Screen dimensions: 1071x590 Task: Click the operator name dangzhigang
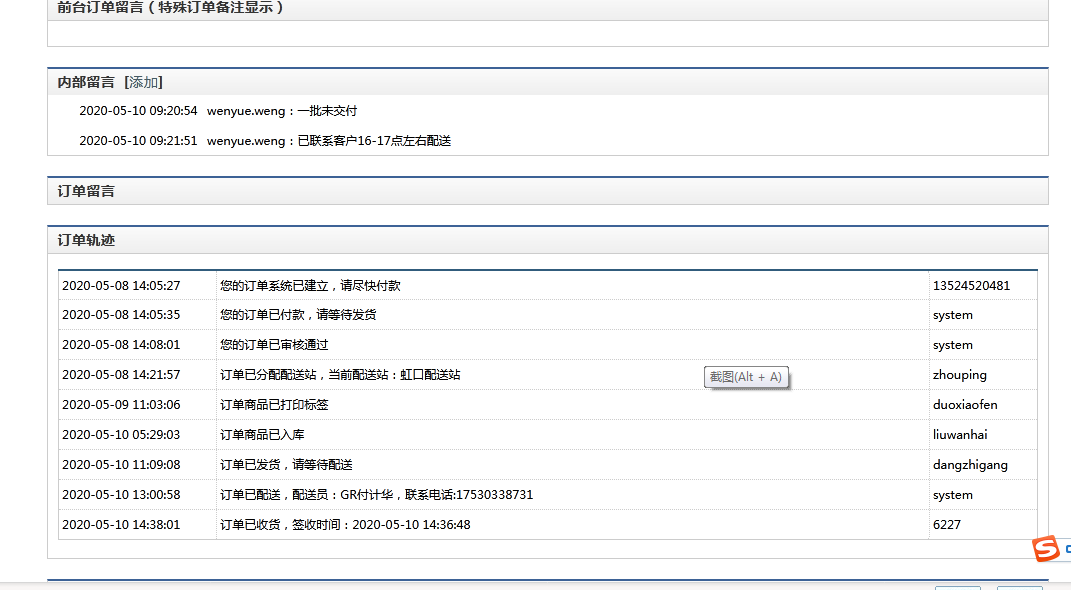click(970, 465)
